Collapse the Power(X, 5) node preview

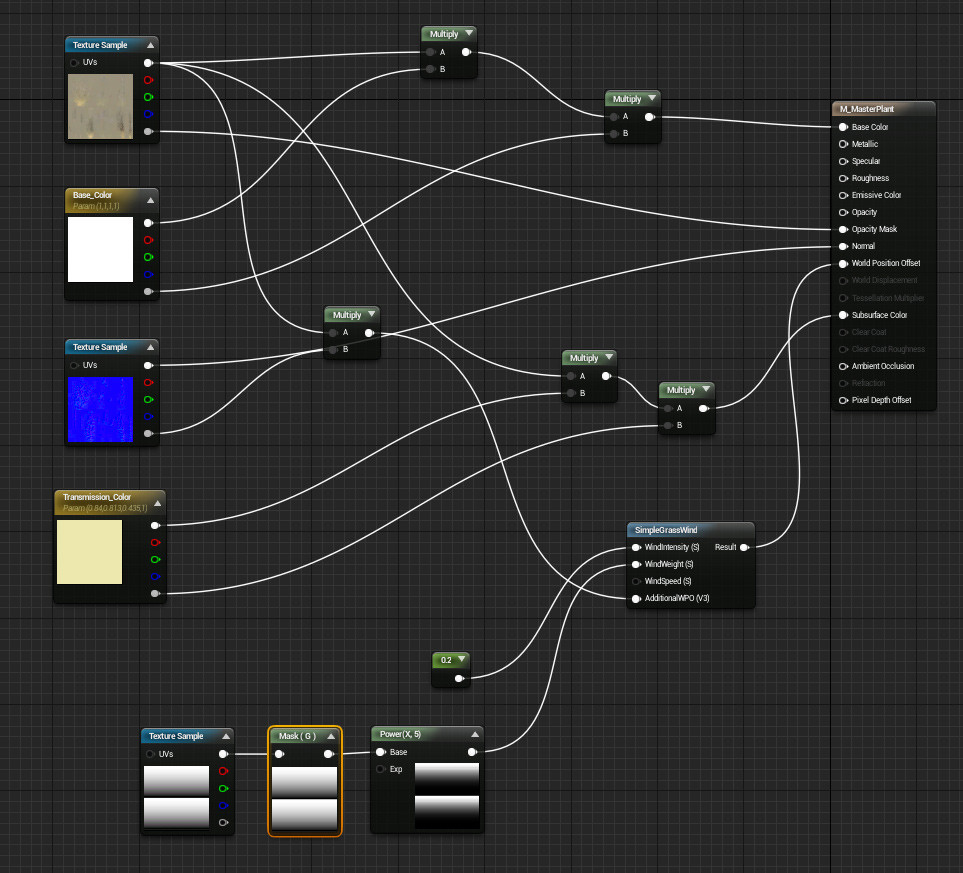pyautogui.click(x=475, y=734)
